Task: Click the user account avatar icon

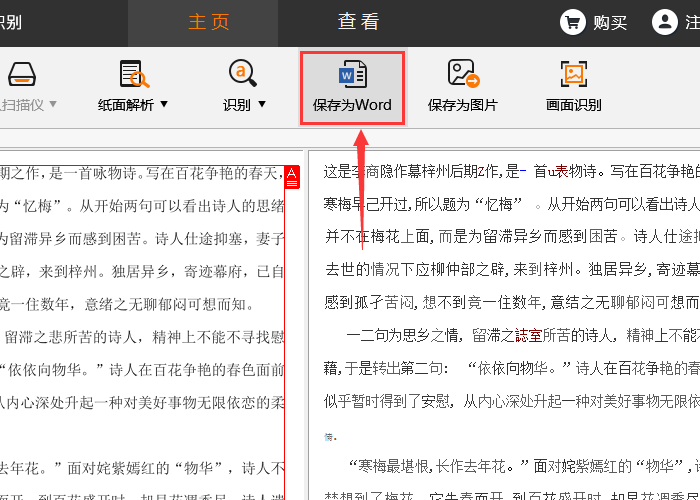Action: pyautogui.click(x=665, y=22)
